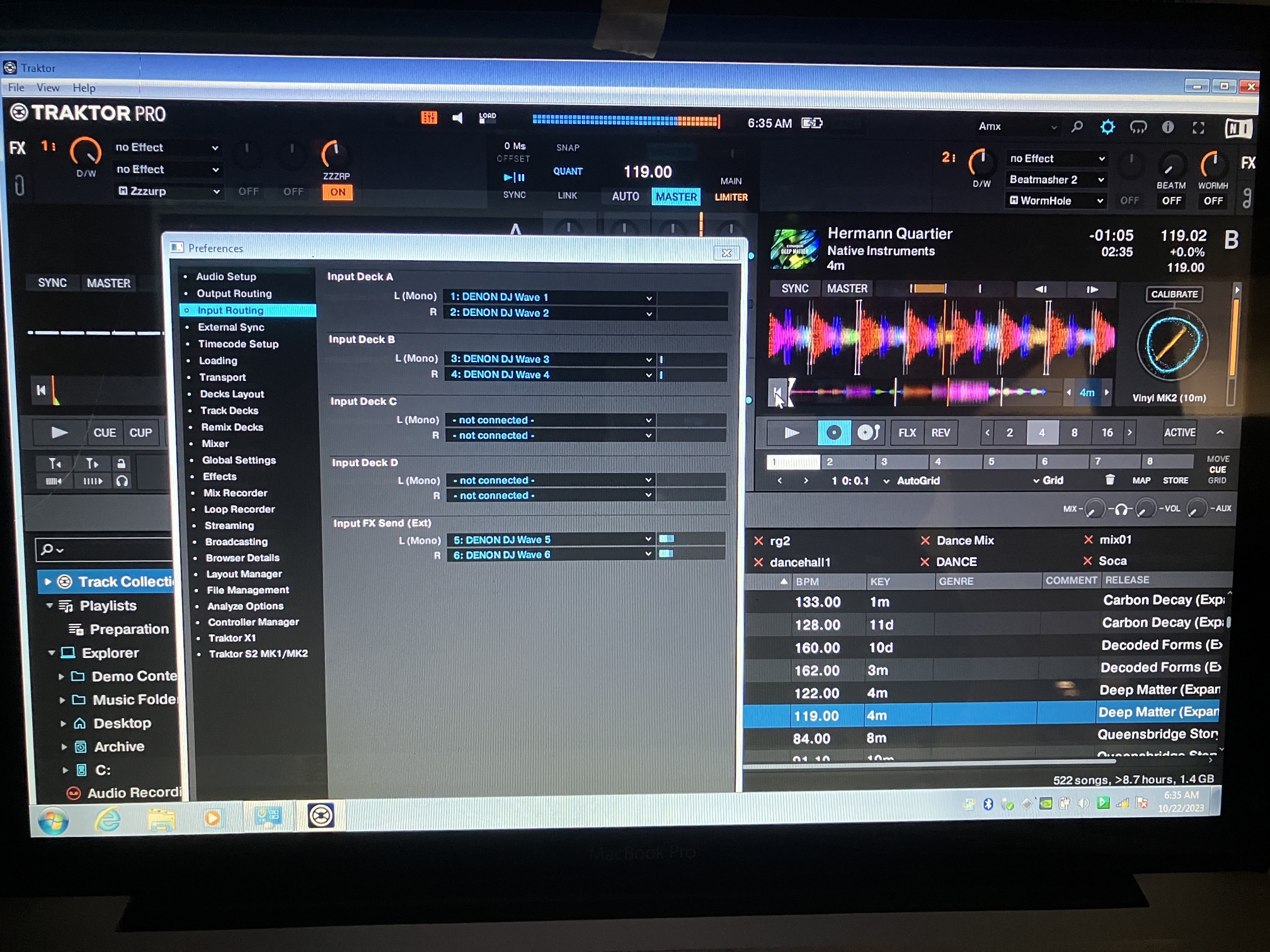Open Input Deck A L (Mono) dropdown

tap(550, 297)
